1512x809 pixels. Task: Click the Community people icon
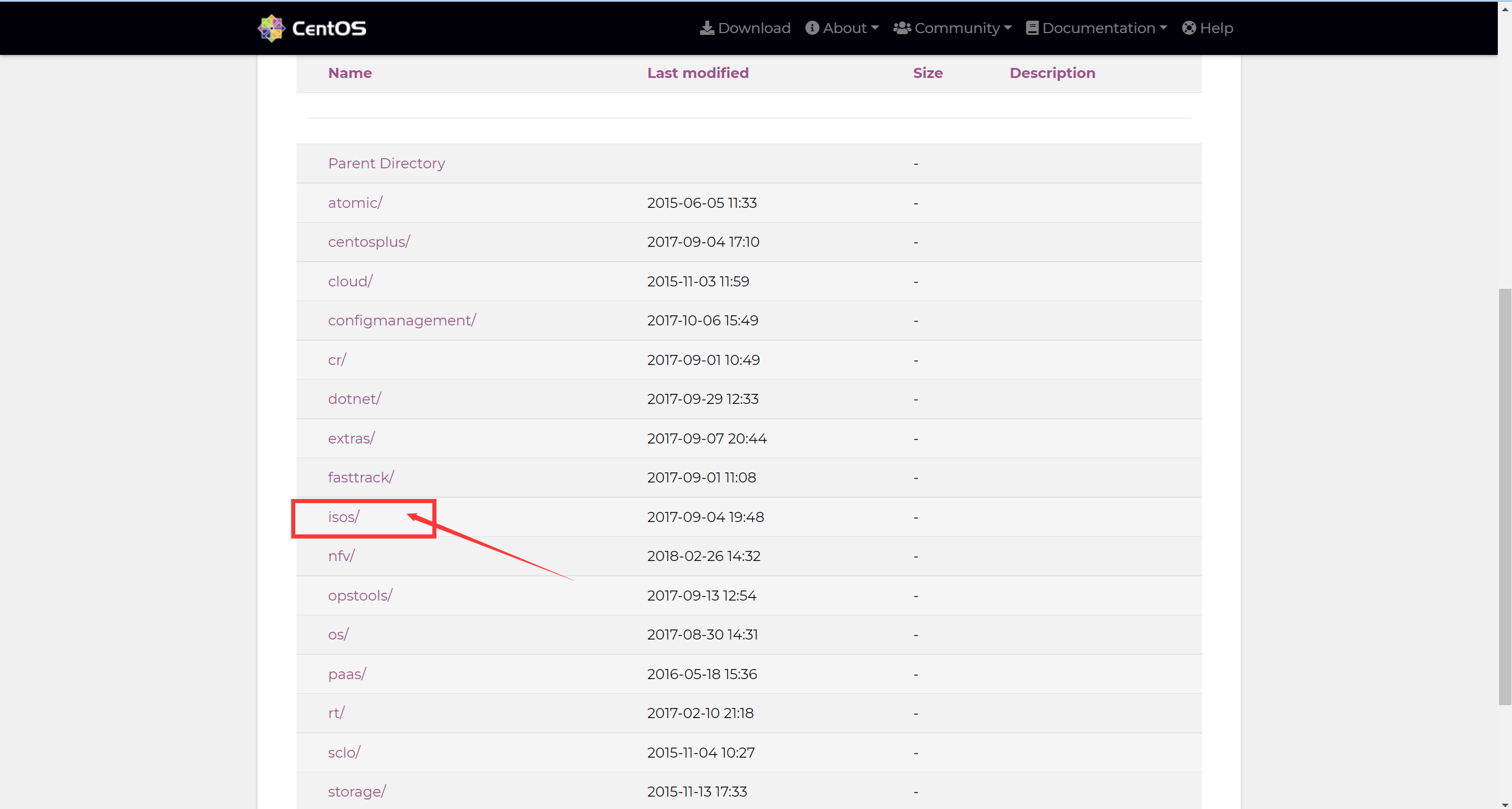coord(901,28)
